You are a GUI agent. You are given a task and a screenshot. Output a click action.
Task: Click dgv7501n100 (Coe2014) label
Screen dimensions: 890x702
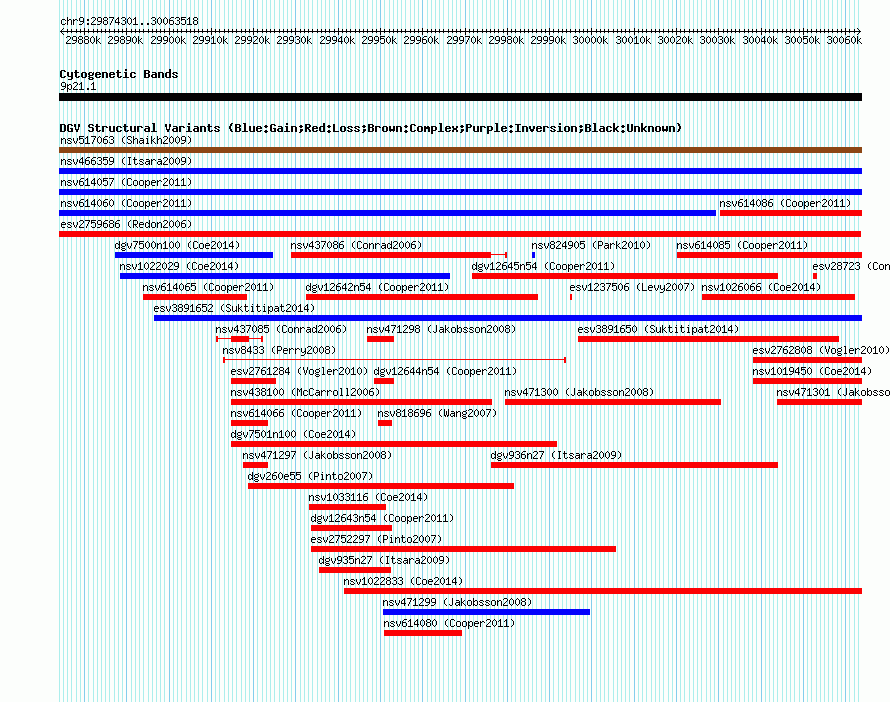click(293, 434)
